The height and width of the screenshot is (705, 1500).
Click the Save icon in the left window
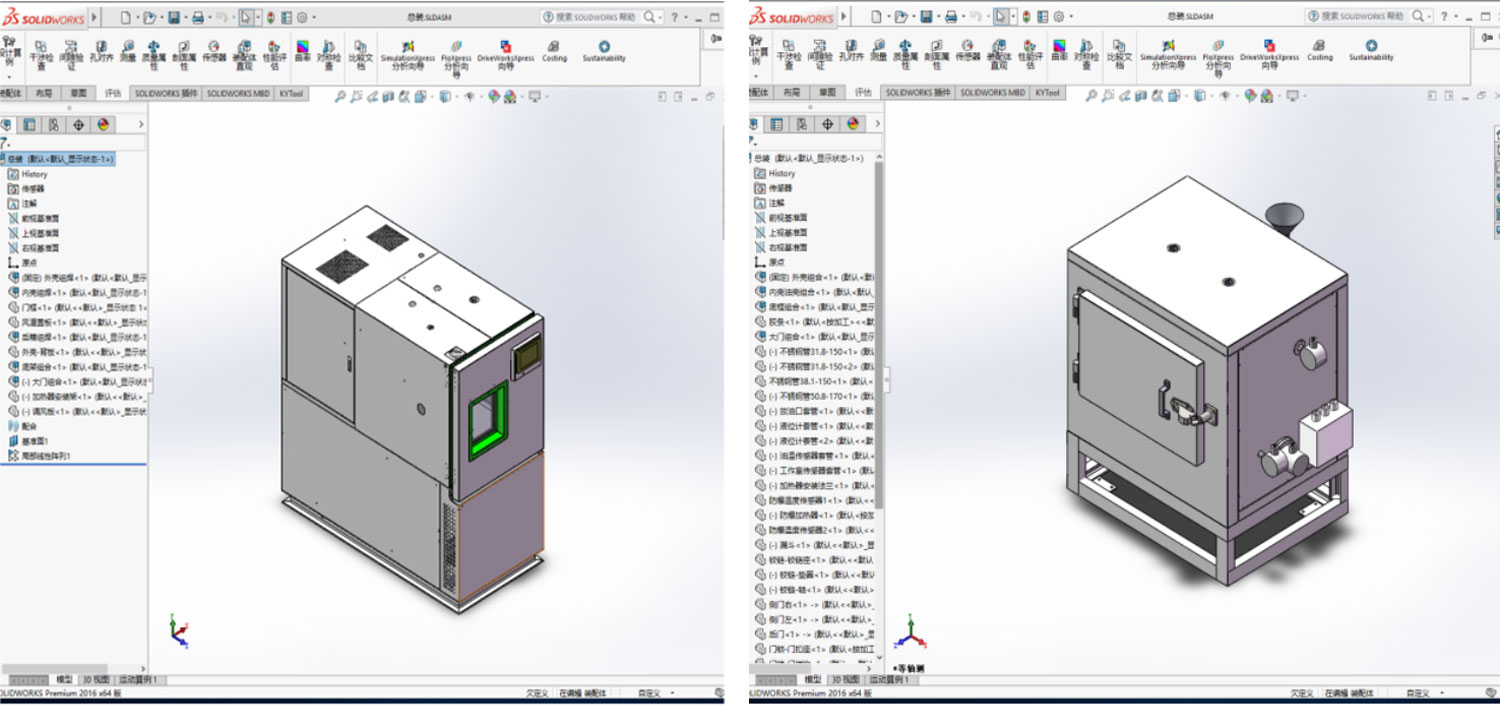174,17
